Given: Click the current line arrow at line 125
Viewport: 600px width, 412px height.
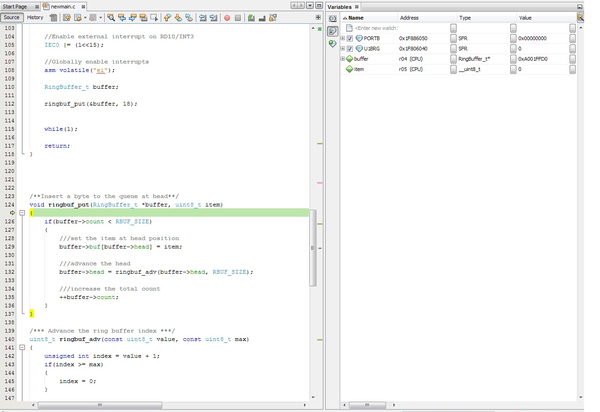Looking at the screenshot, I should 12,213.
